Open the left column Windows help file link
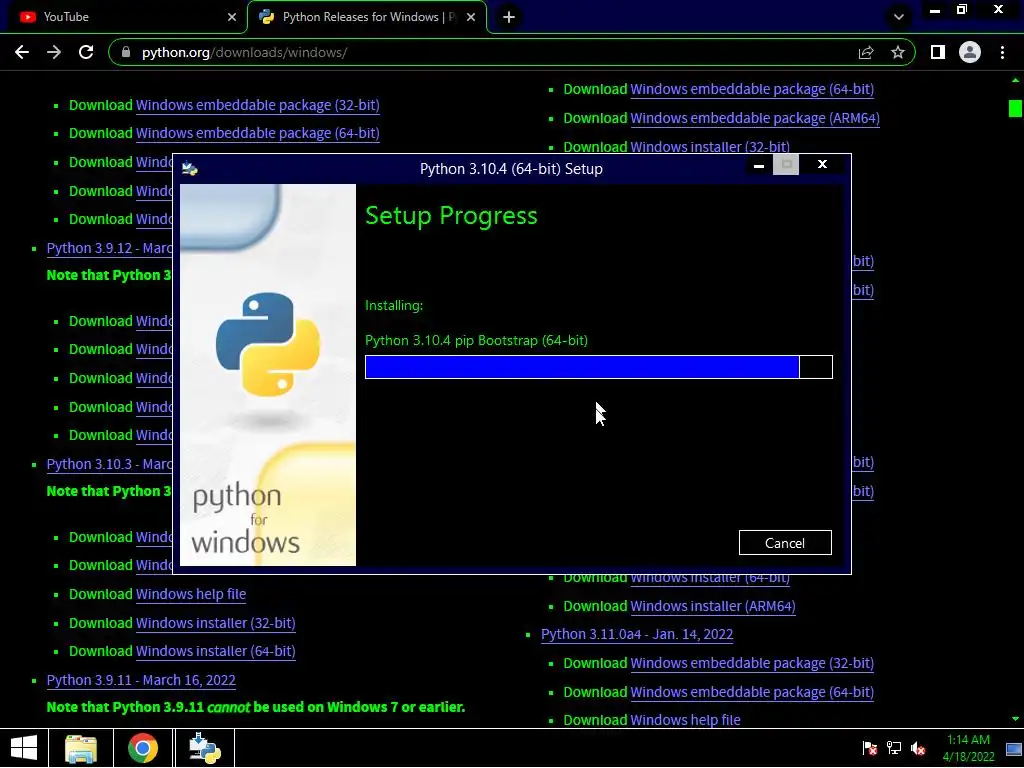The image size is (1024, 768). tap(191, 594)
